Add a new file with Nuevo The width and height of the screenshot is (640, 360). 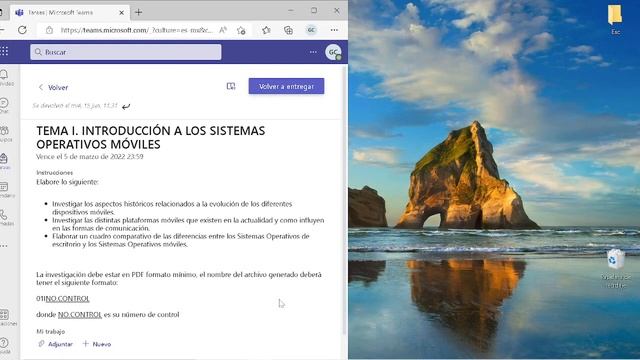tap(97, 344)
